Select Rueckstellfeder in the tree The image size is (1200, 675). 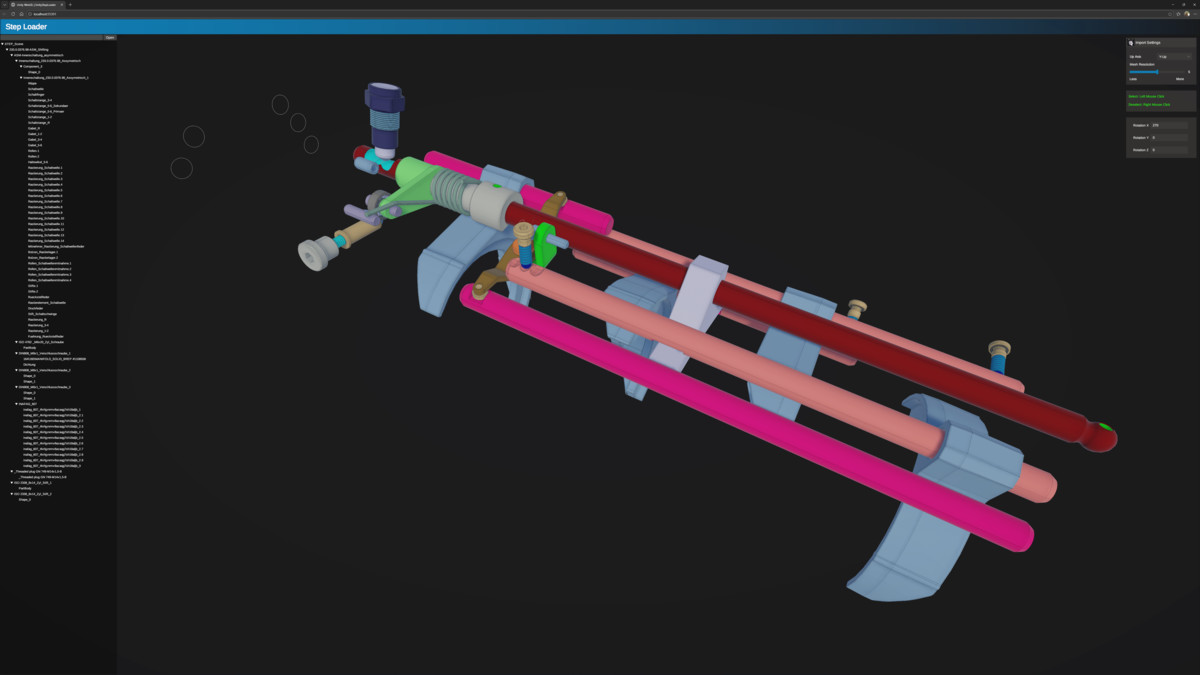(38, 297)
